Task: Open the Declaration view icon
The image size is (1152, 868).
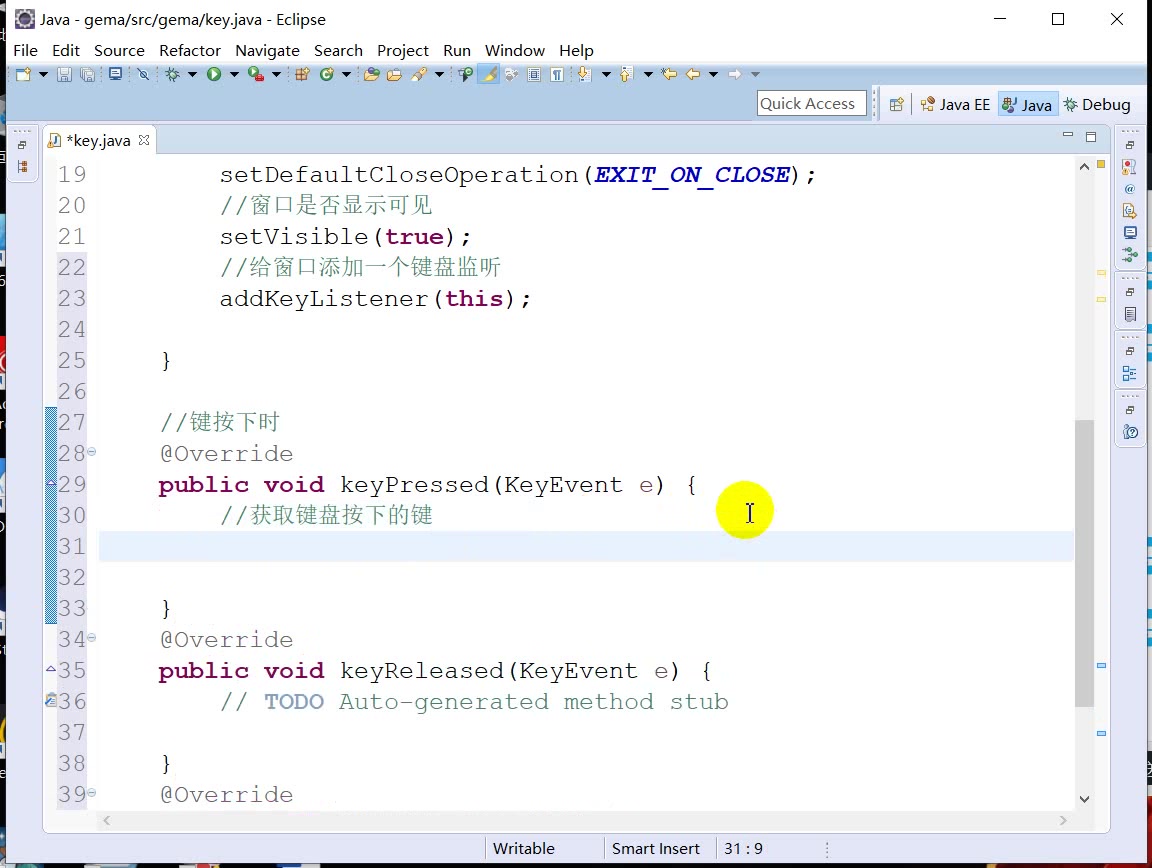Action: 1130,211
